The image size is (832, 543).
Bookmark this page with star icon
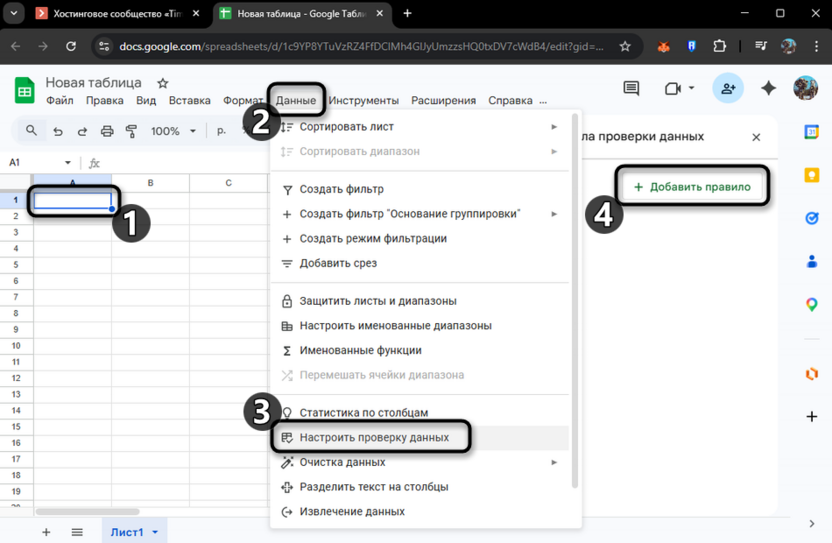pos(625,47)
